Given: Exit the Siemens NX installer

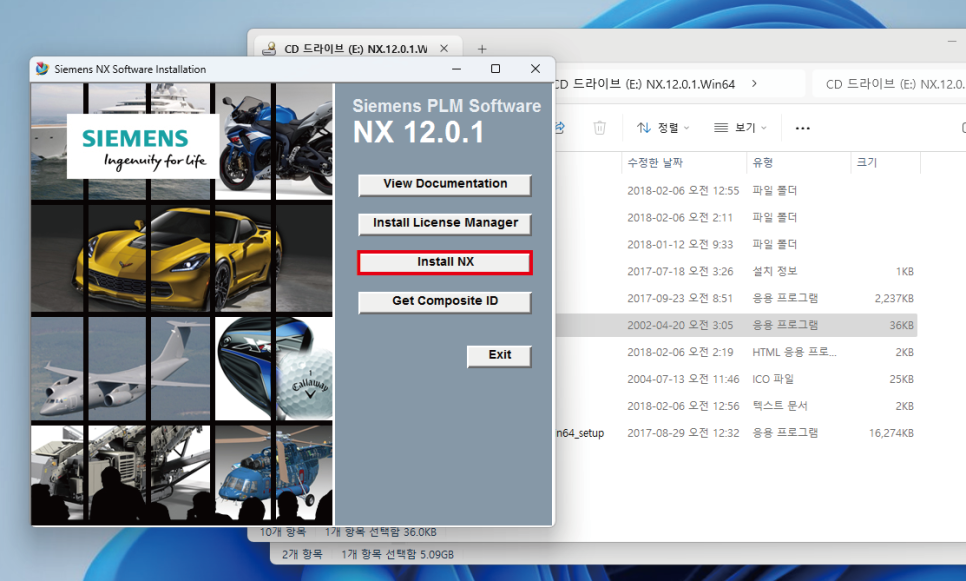Looking at the screenshot, I should point(499,356).
